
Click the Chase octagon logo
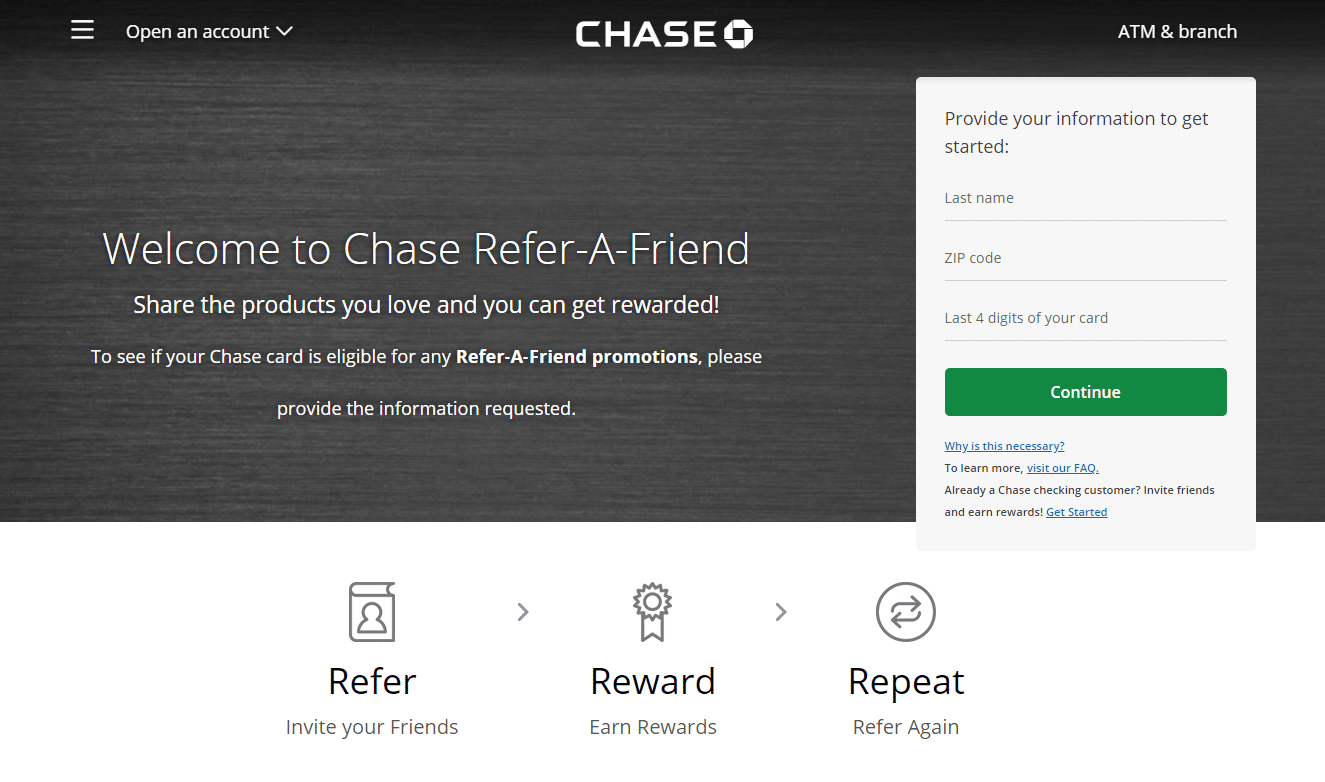pos(739,33)
